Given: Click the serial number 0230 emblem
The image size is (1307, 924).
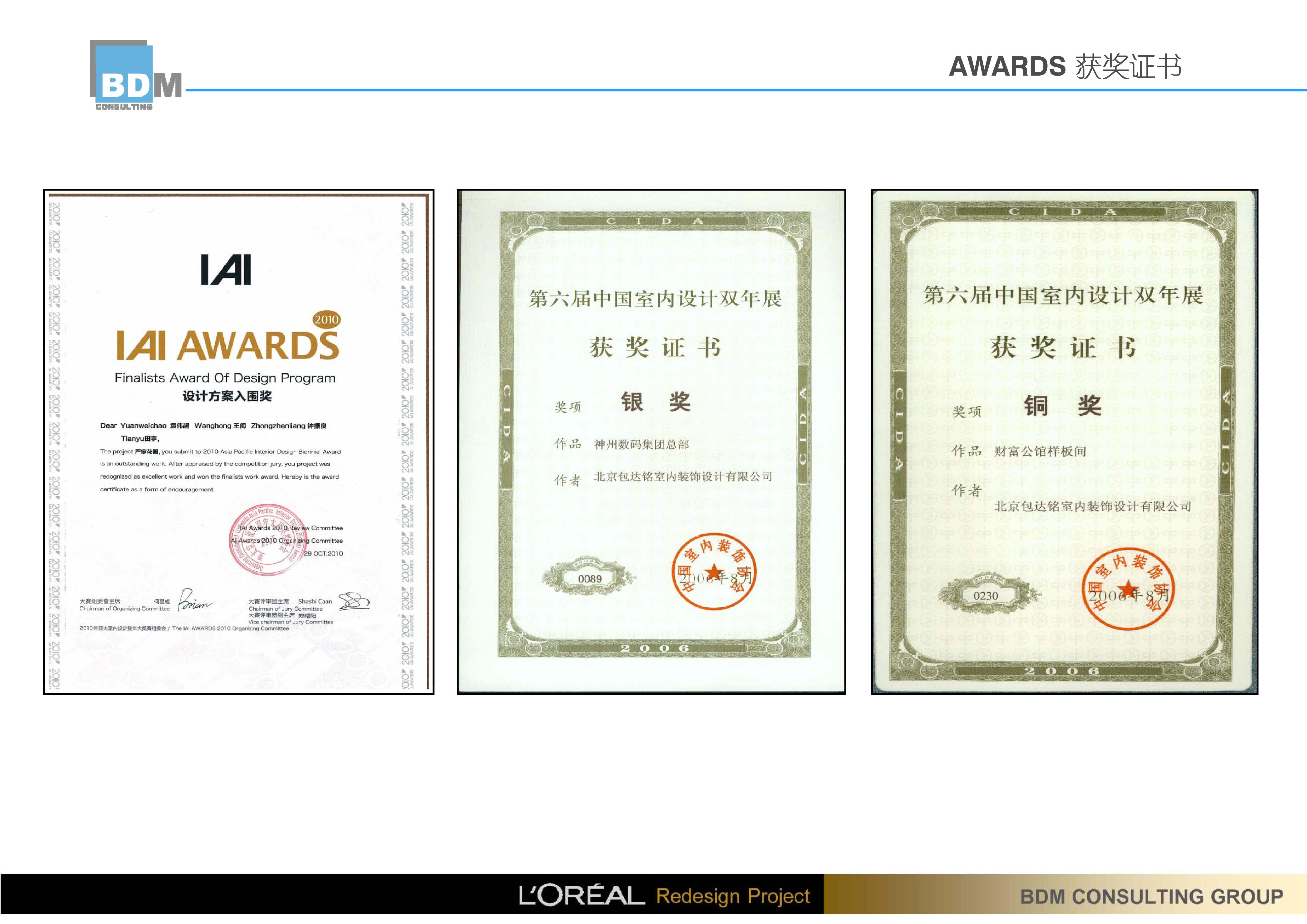Looking at the screenshot, I should pos(985,596).
